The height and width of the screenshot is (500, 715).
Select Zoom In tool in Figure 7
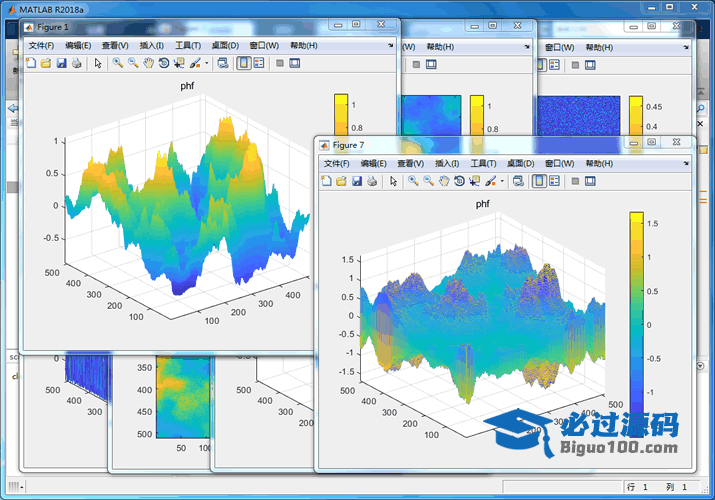[413, 181]
